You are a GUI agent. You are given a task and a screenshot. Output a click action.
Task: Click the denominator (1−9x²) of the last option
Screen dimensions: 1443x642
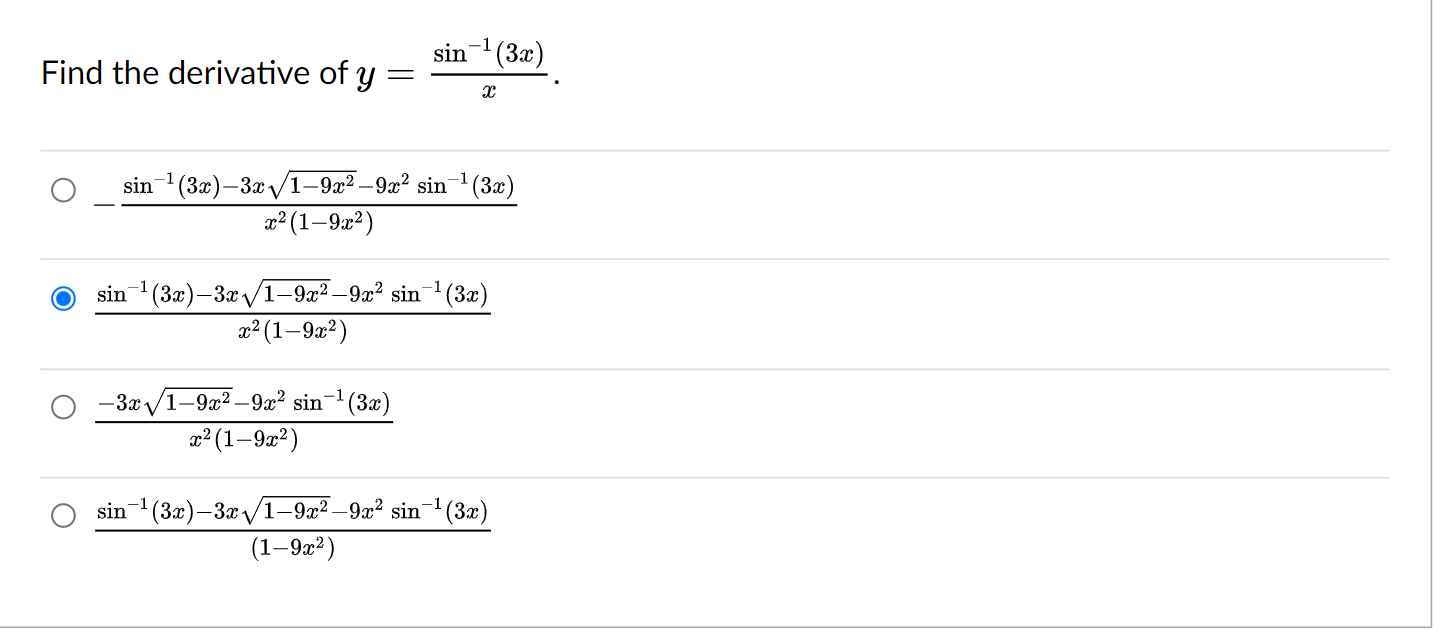(290, 546)
